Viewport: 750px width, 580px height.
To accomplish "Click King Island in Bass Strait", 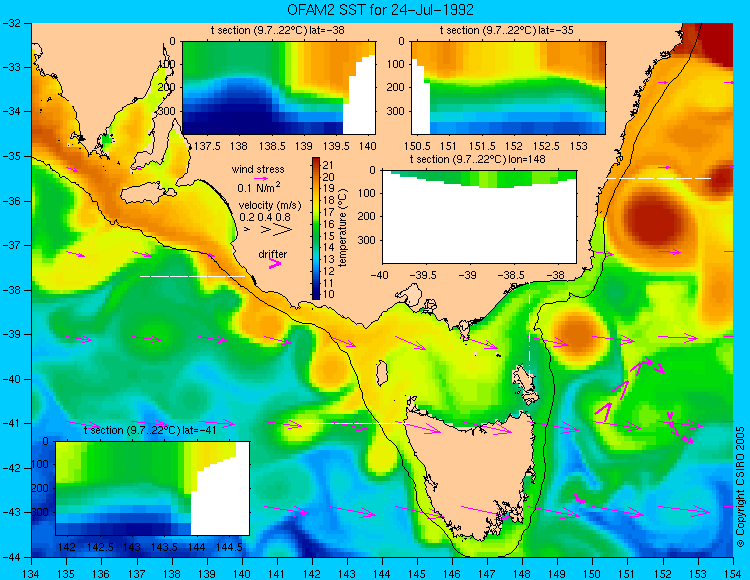I will [382, 373].
